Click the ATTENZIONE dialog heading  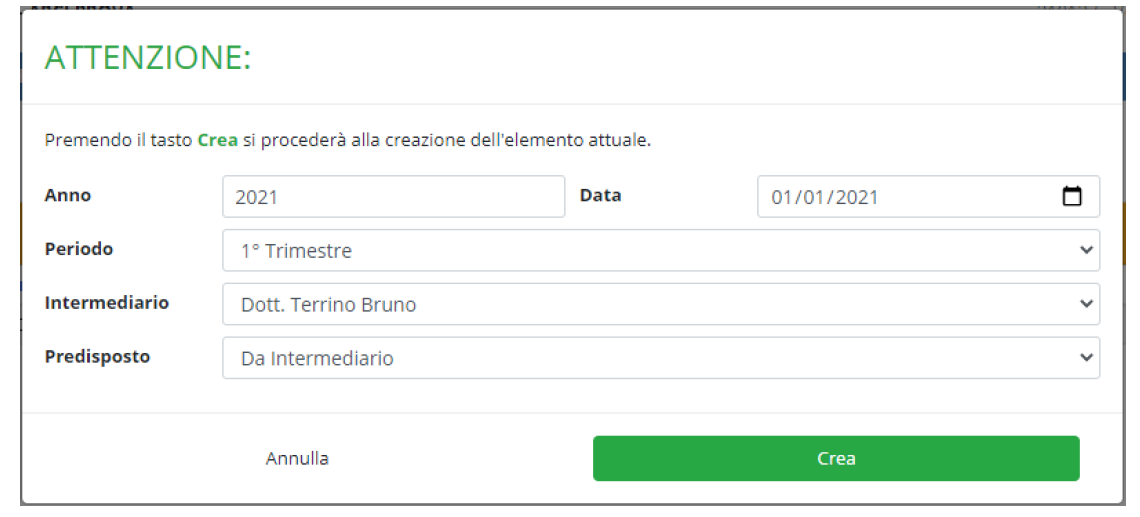pos(148,58)
